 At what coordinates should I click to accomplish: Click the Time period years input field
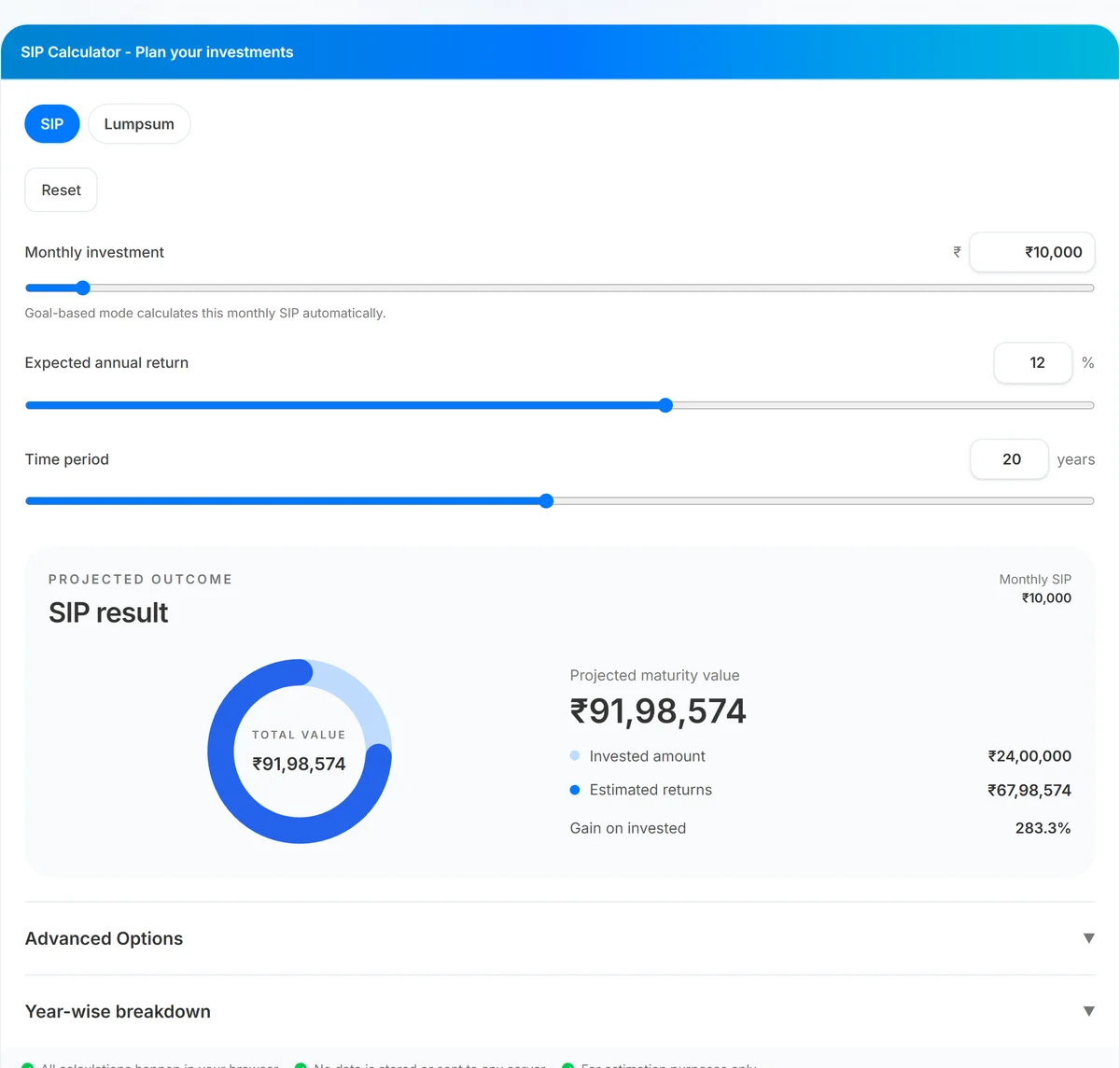pyautogui.click(x=1009, y=459)
